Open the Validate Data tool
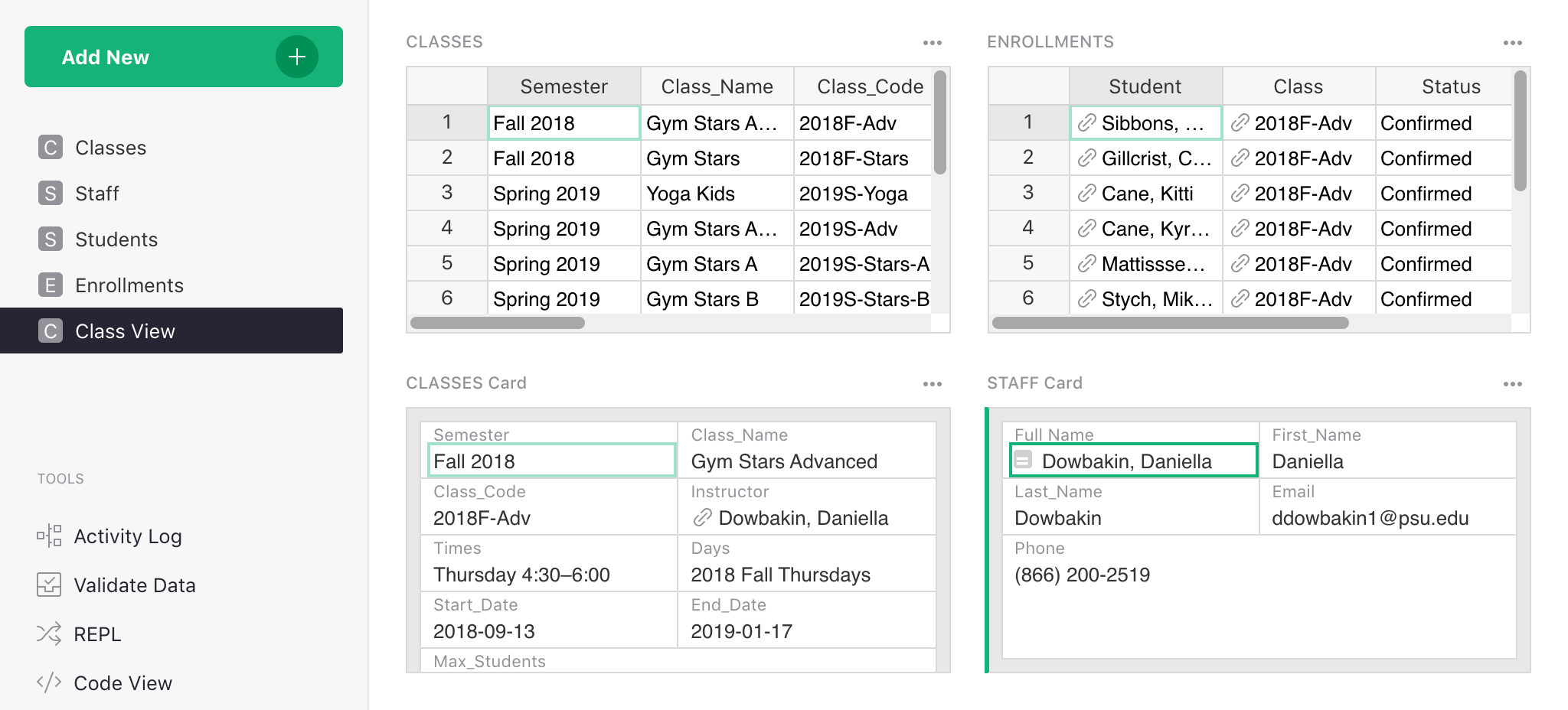 [134, 585]
